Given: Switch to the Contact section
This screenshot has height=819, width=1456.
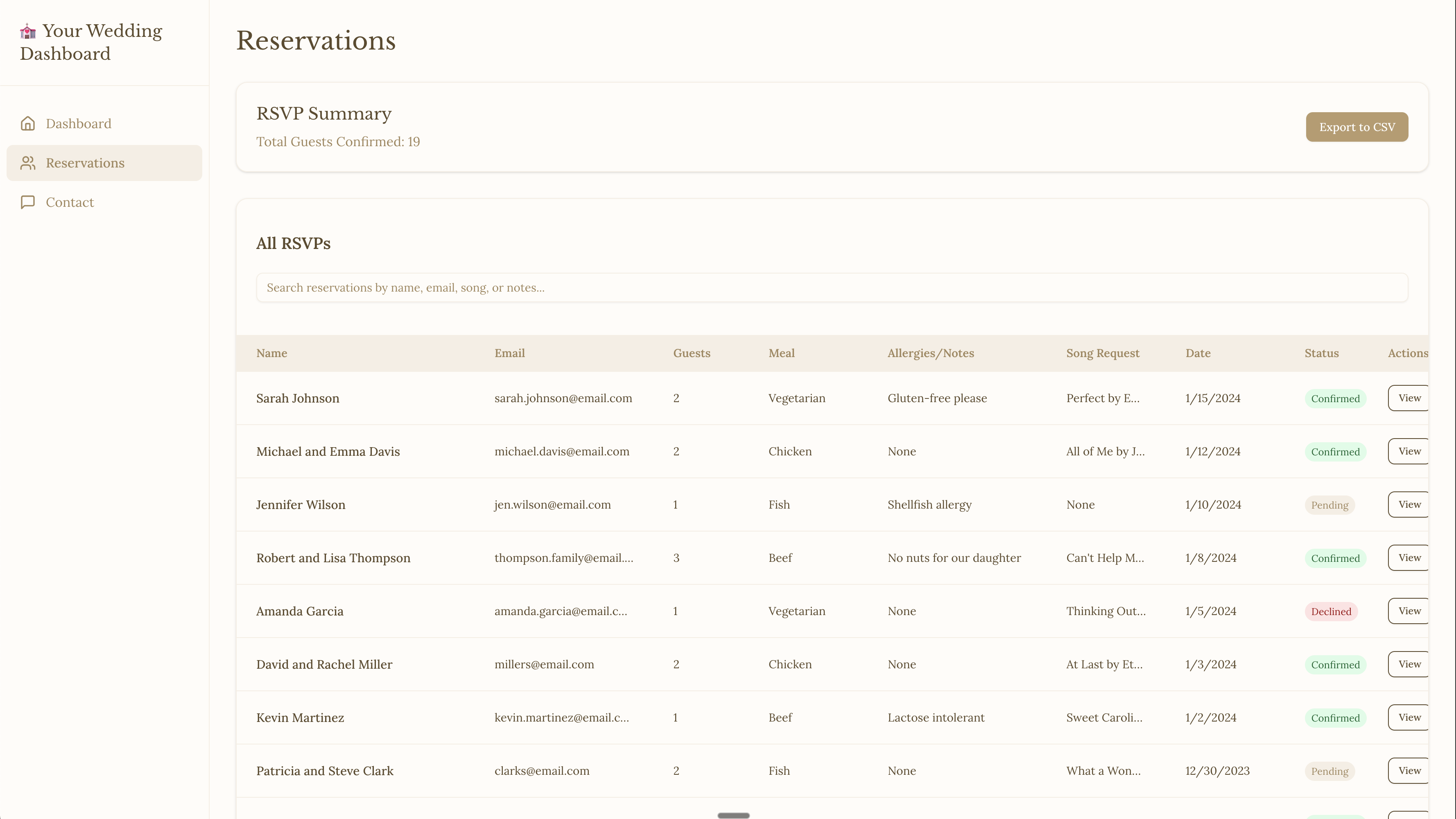Looking at the screenshot, I should tap(70, 202).
